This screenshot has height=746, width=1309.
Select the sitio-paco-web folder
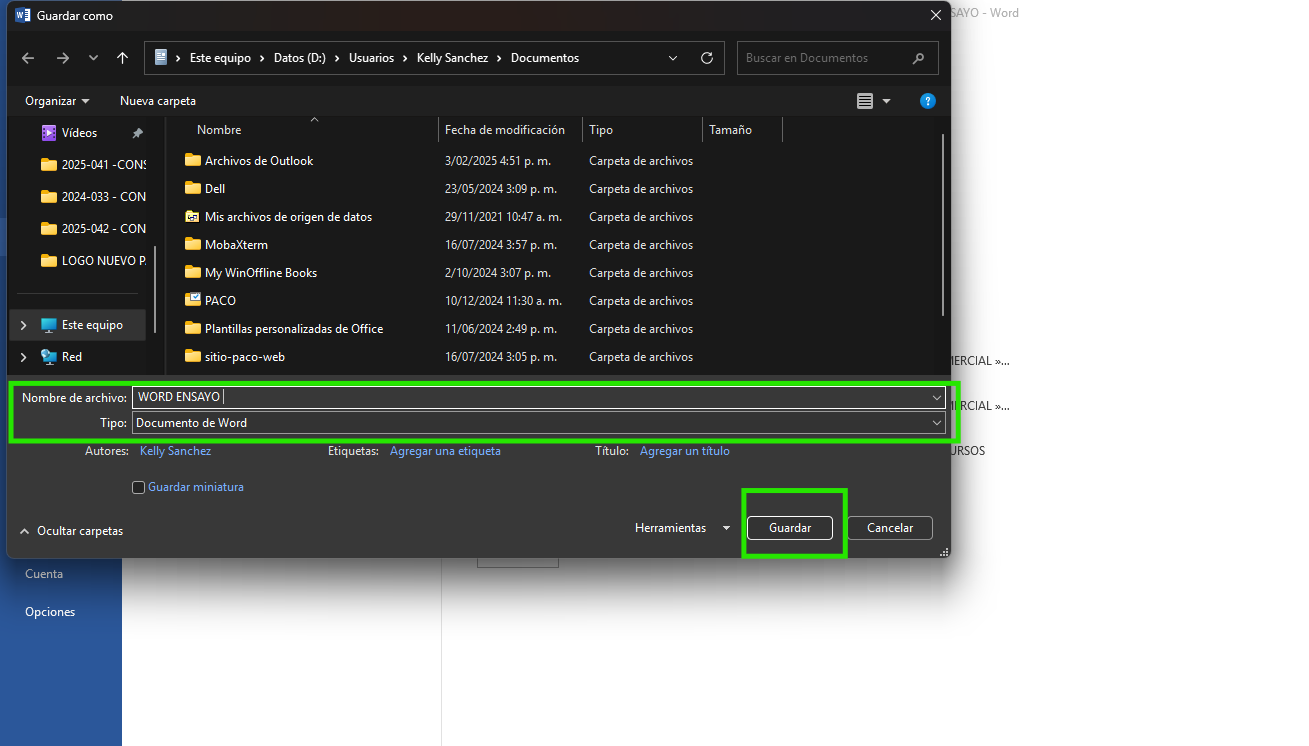click(245, 357)
